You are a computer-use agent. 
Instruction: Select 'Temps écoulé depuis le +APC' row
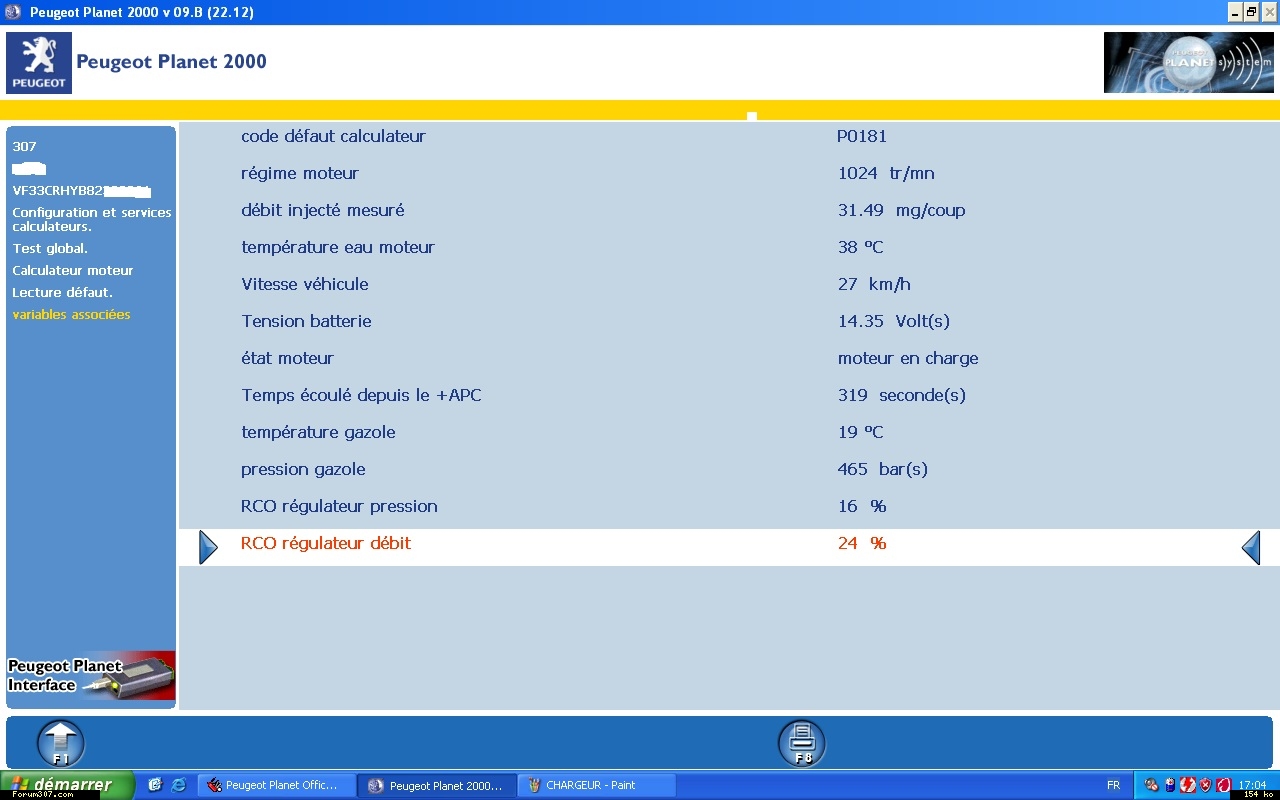click(729, 395)
